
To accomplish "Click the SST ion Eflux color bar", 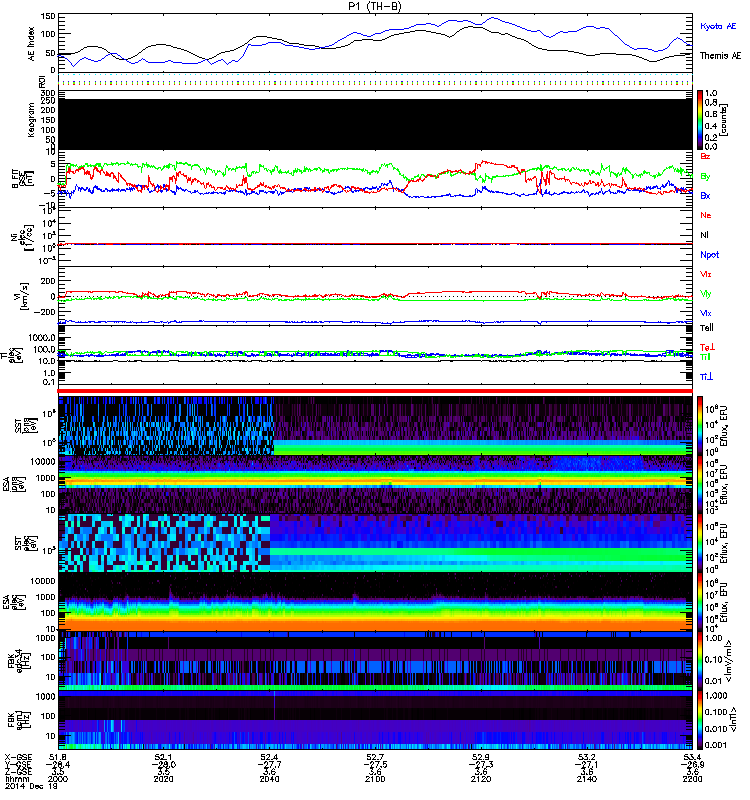I will (700, 426).
